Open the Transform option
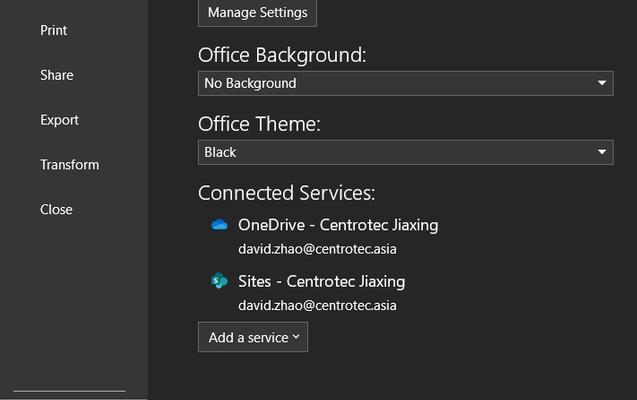The height and width of the screenshot is (400, 637). (69, 165)
